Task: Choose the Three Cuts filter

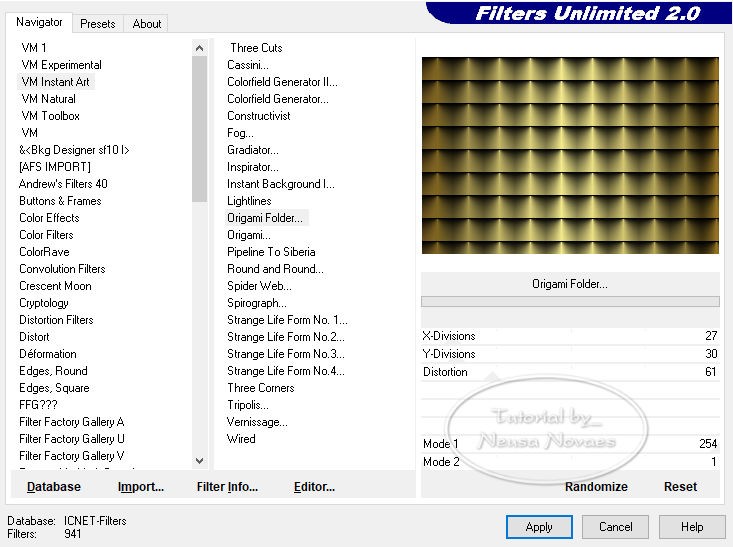Action: pyautogui.click(x=256, y=48)
